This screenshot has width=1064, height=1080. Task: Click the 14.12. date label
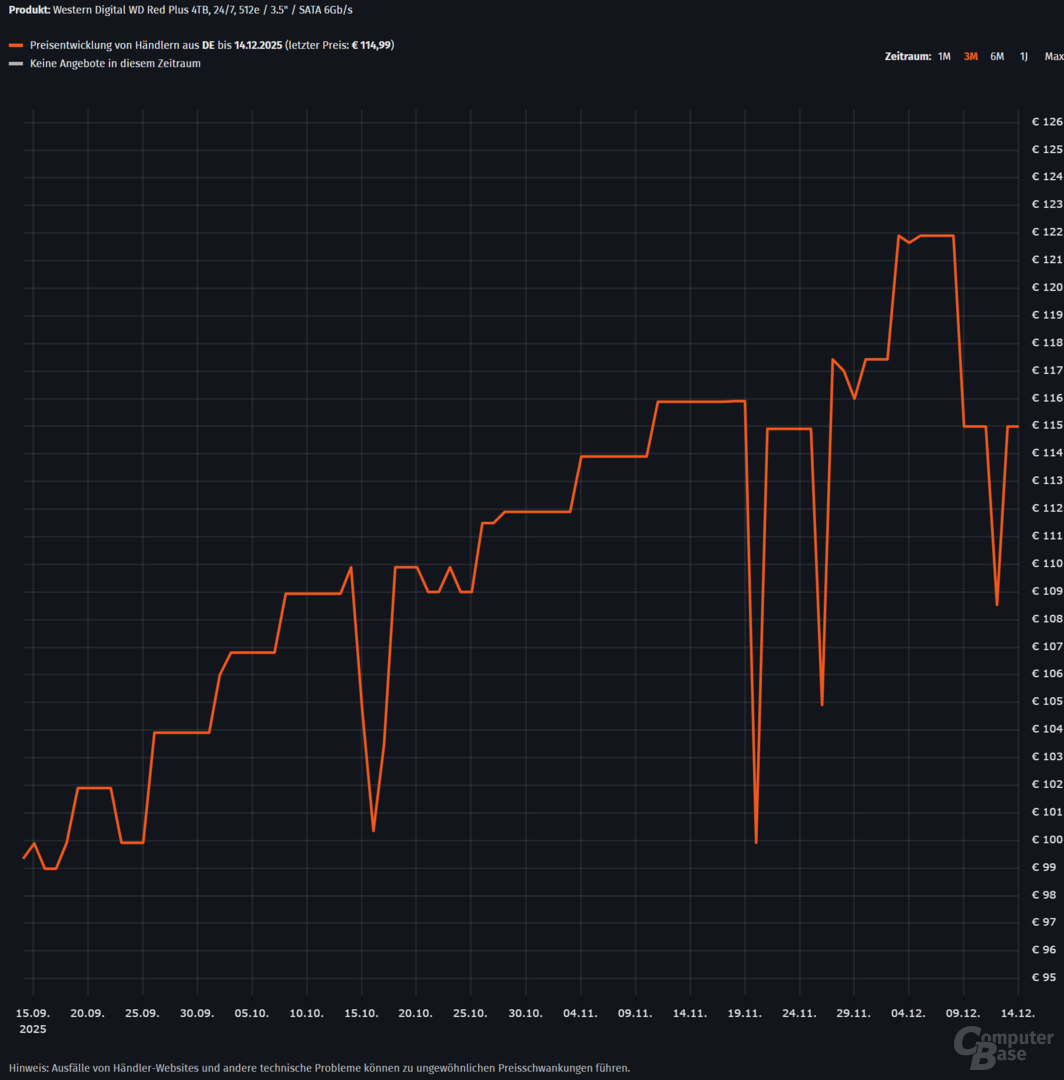(x=1017, y=1013)
